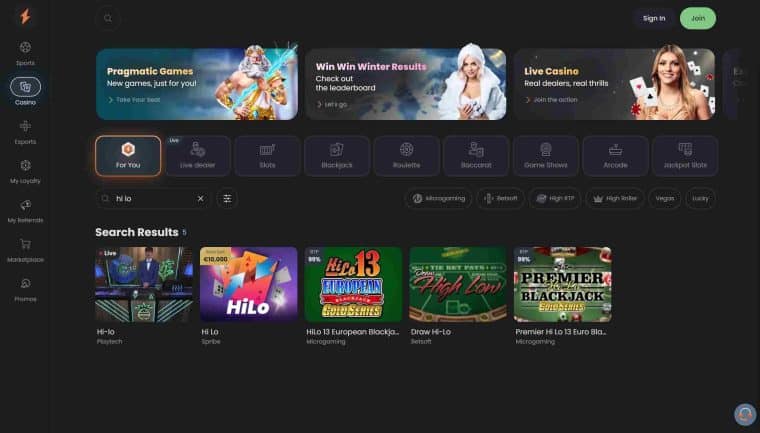Image resolution: width=760 pixels, height=433 pixels.
Task: Go to My Loyalty in sidebar
Action: pyautogui.click(x=25, y=172)
